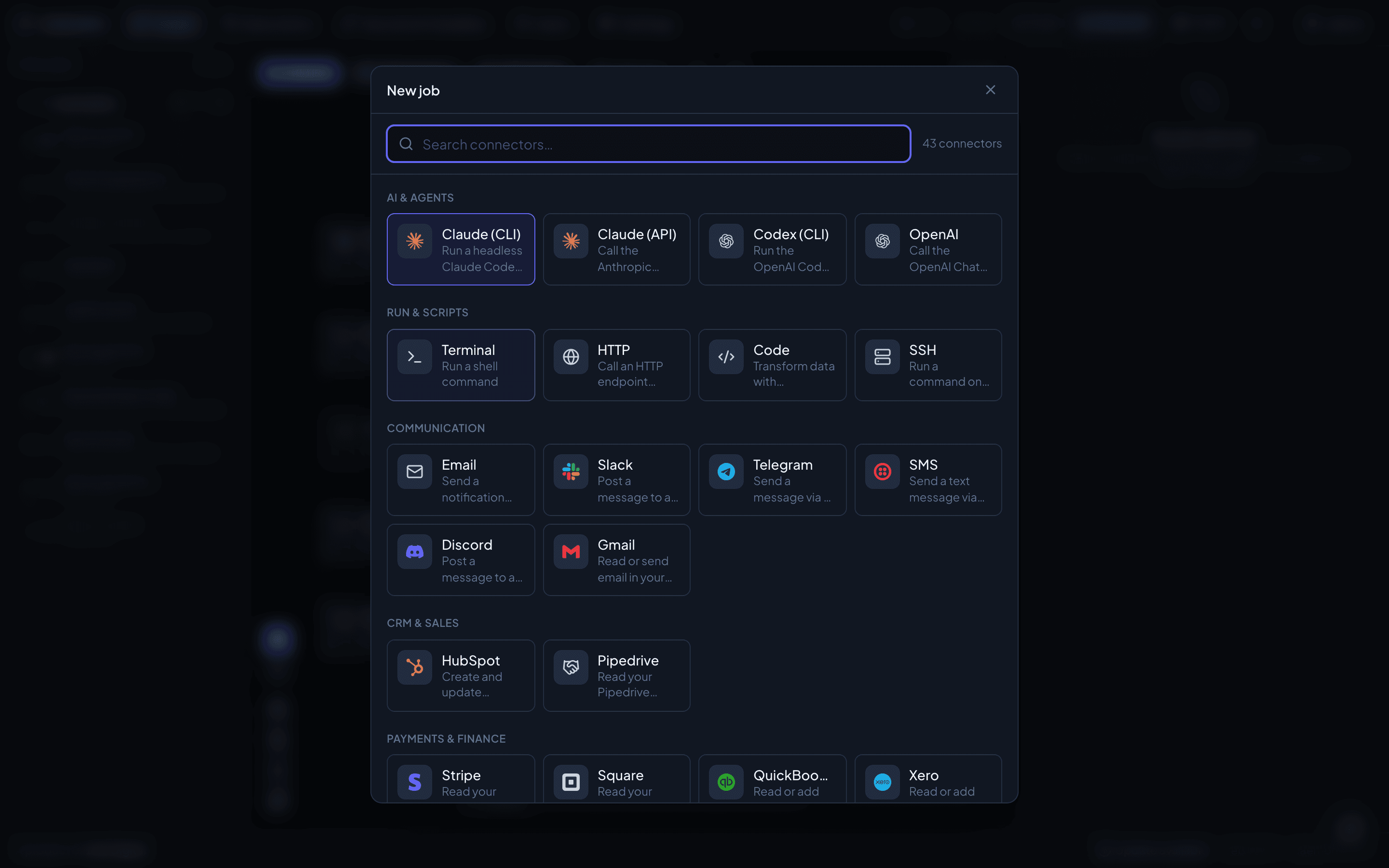This screenshot has height=868, width=1389.
Task: Click the Telegram paper-plane icon
Action: pyautogui.click(x=726, y=471)
